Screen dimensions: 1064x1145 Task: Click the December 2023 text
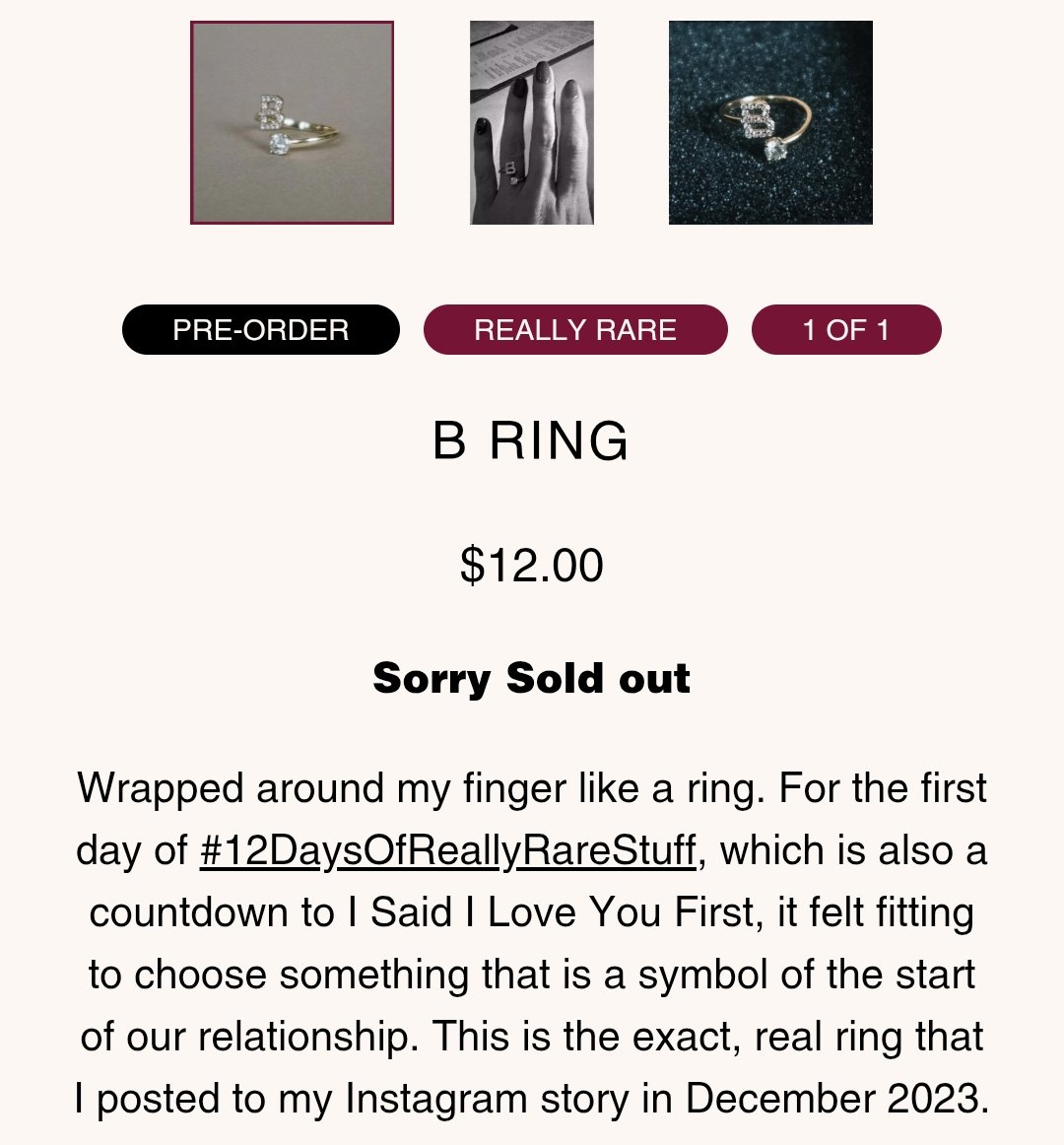836,1099
